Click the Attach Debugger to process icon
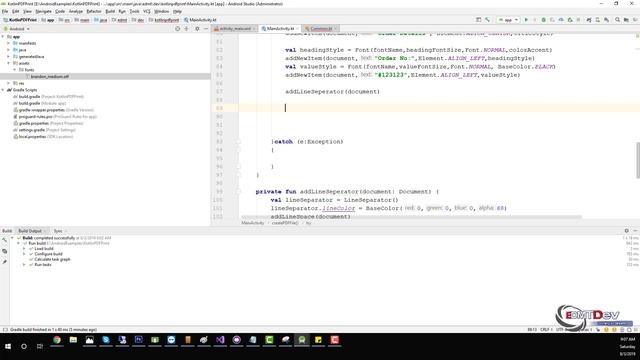640x360 pixels. coord(570,20)
